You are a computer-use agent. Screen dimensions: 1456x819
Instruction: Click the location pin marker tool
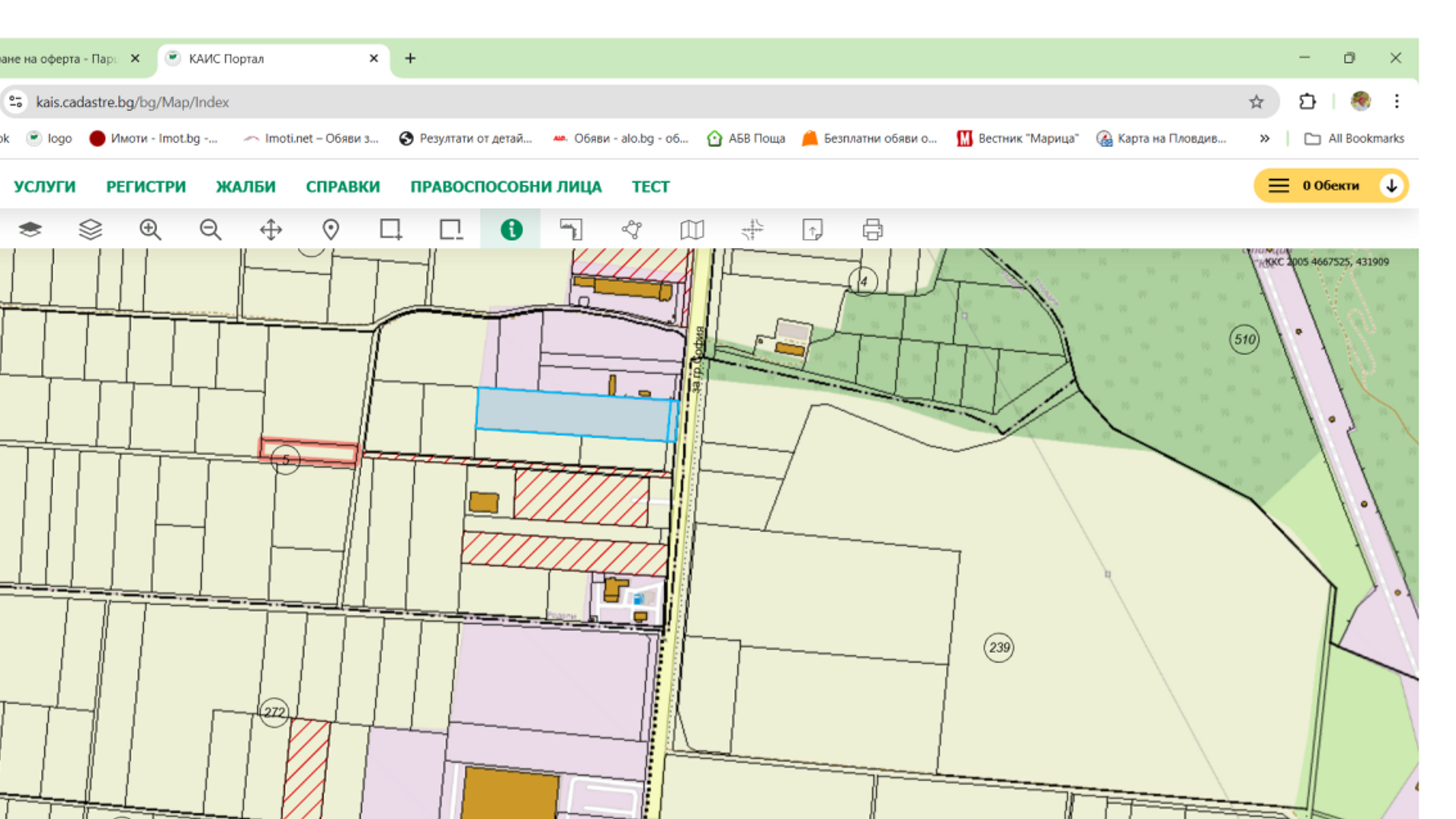(x=331, y=229)
